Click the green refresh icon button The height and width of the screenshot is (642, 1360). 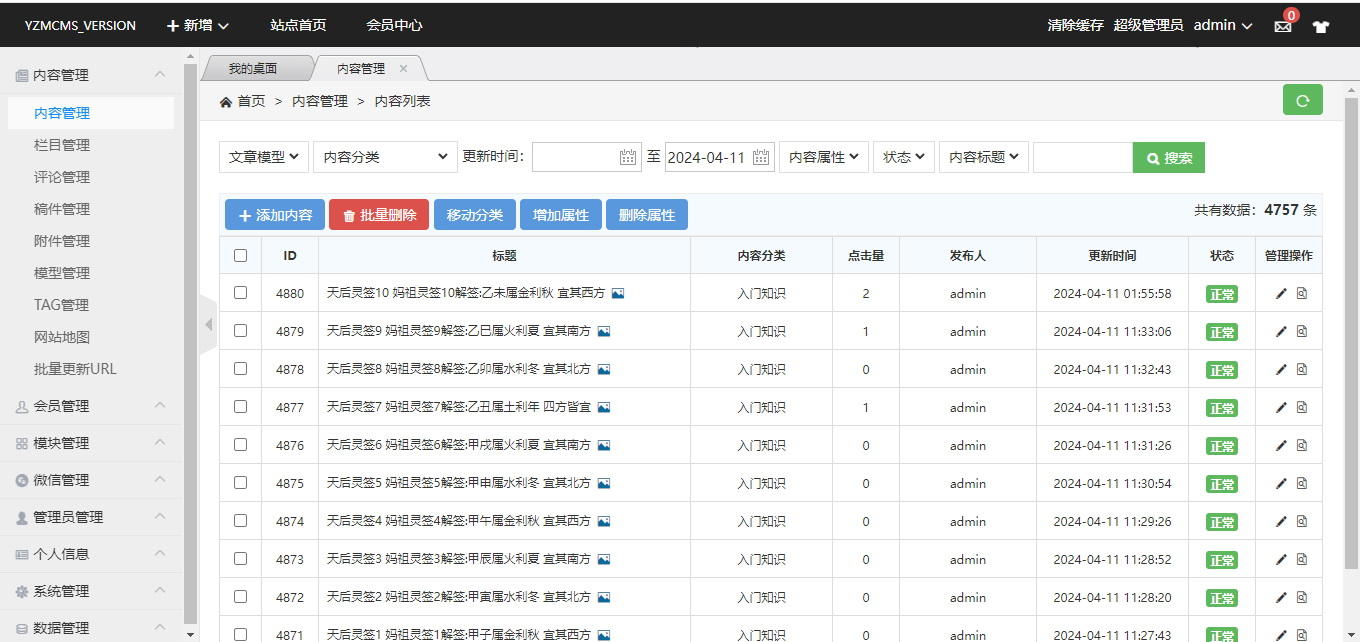click(1302, 100)
